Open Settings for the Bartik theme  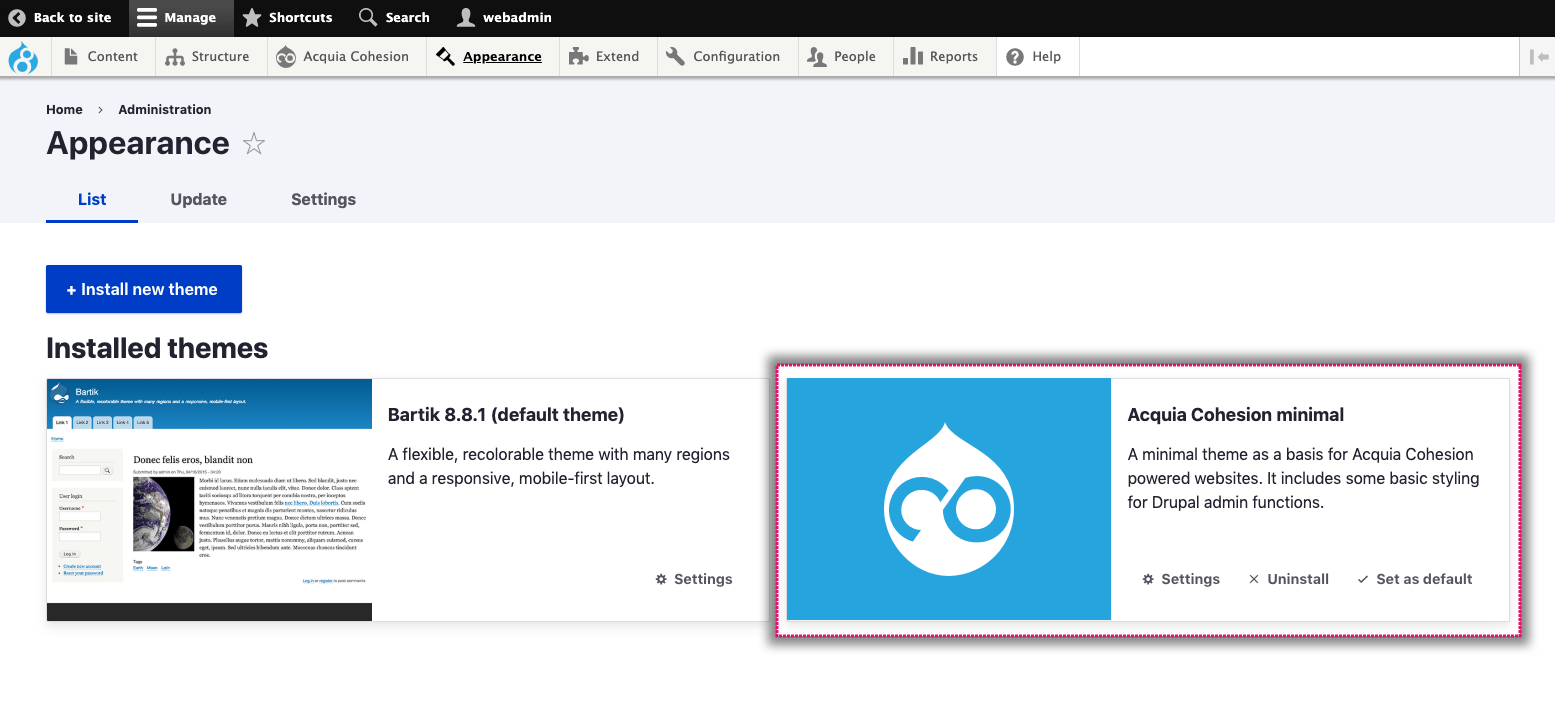[x=694, y=579]
